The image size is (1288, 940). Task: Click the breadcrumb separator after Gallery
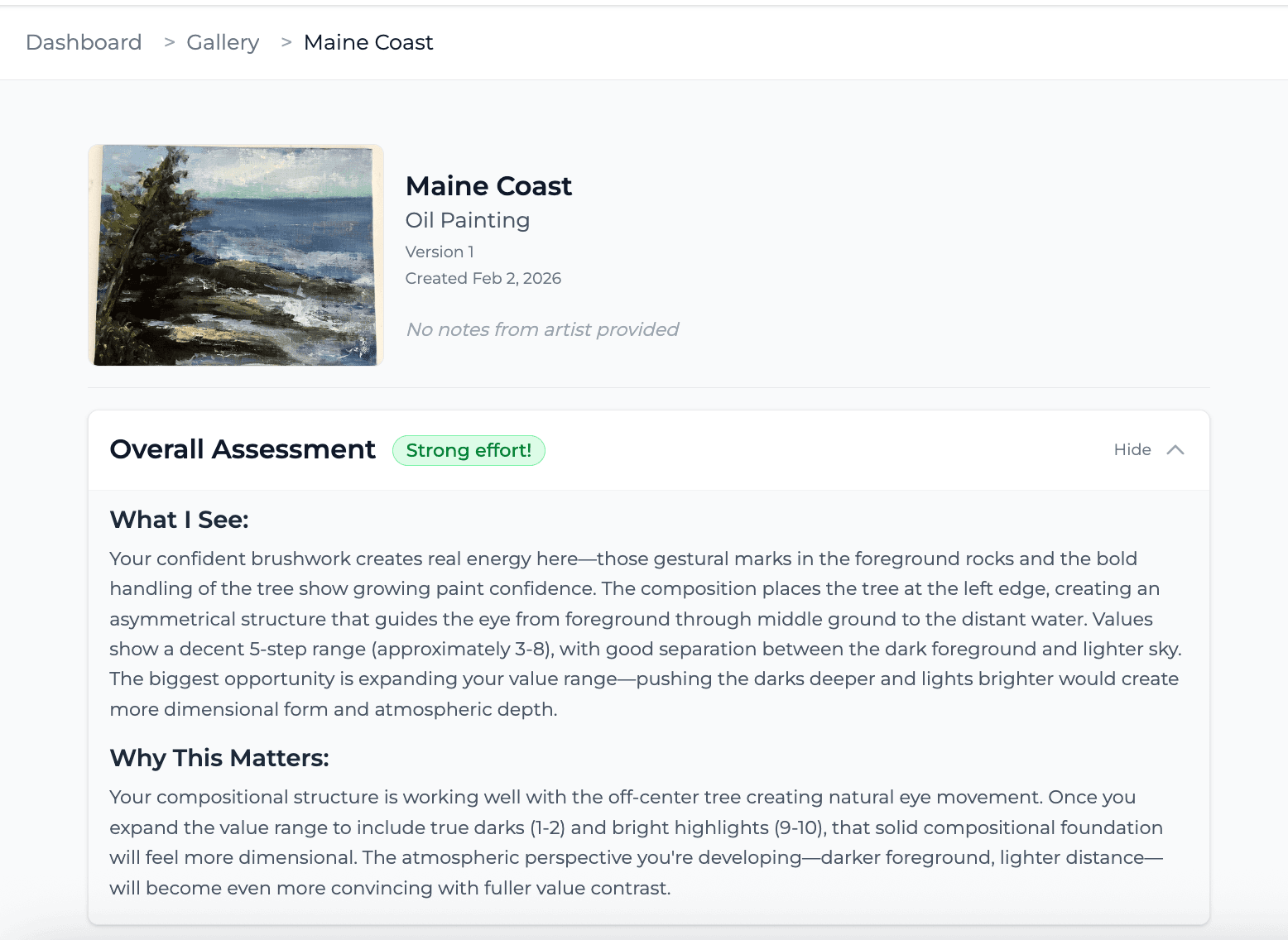pos(286,42)
